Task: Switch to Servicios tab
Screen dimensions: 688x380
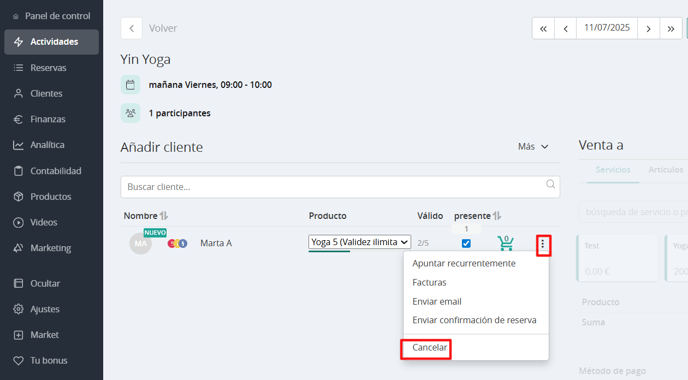Action: [x=613, y=170]
